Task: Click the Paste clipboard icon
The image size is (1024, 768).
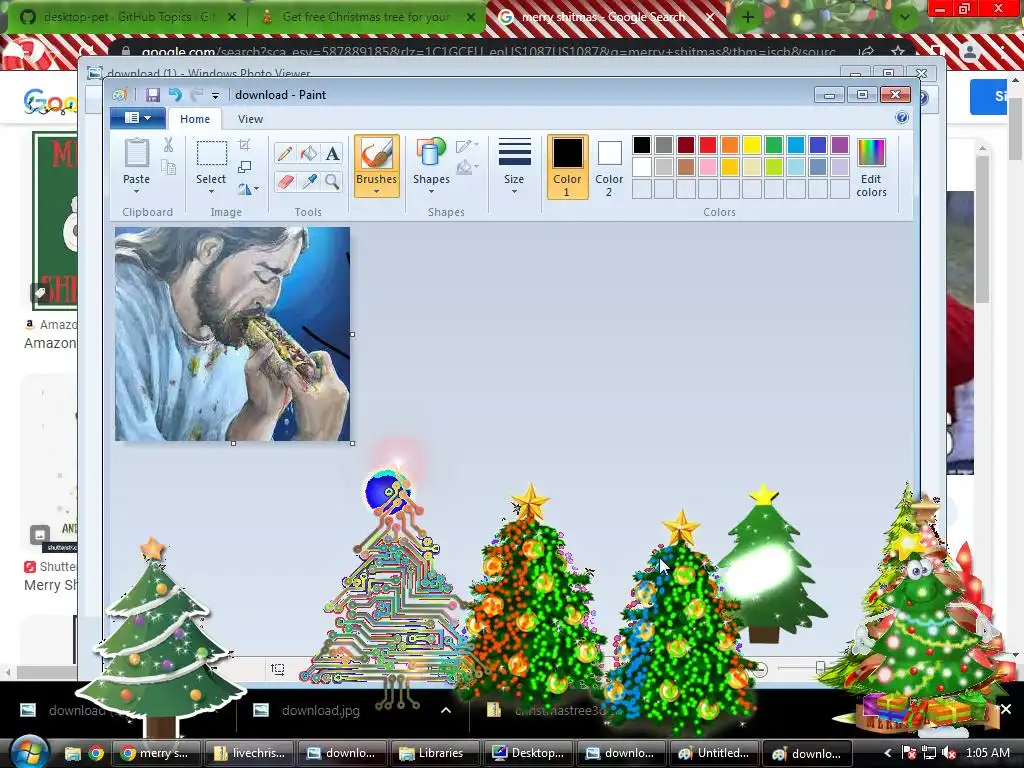Action: tap(136, 153)
